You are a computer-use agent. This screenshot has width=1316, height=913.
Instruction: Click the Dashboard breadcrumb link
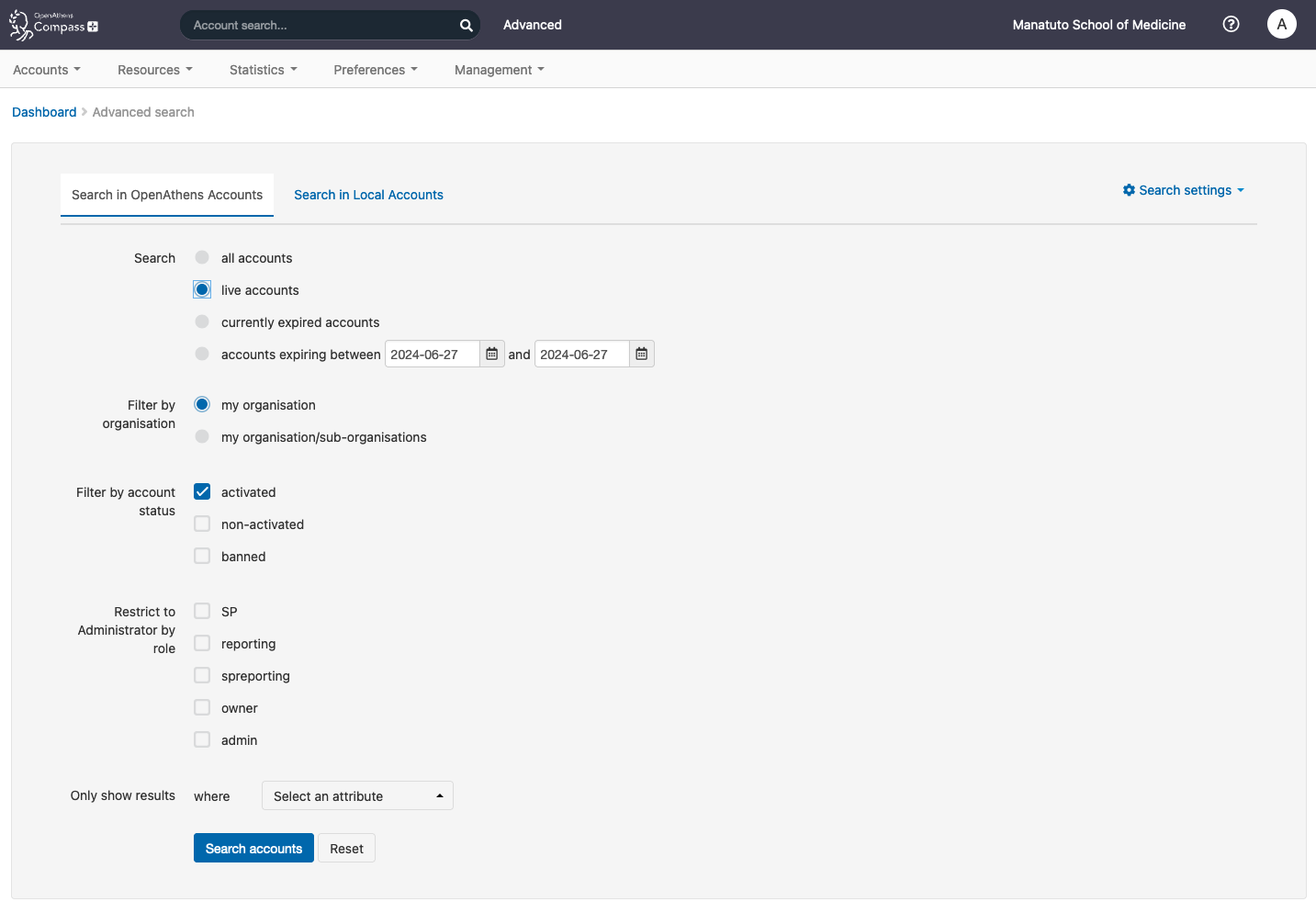44,111
